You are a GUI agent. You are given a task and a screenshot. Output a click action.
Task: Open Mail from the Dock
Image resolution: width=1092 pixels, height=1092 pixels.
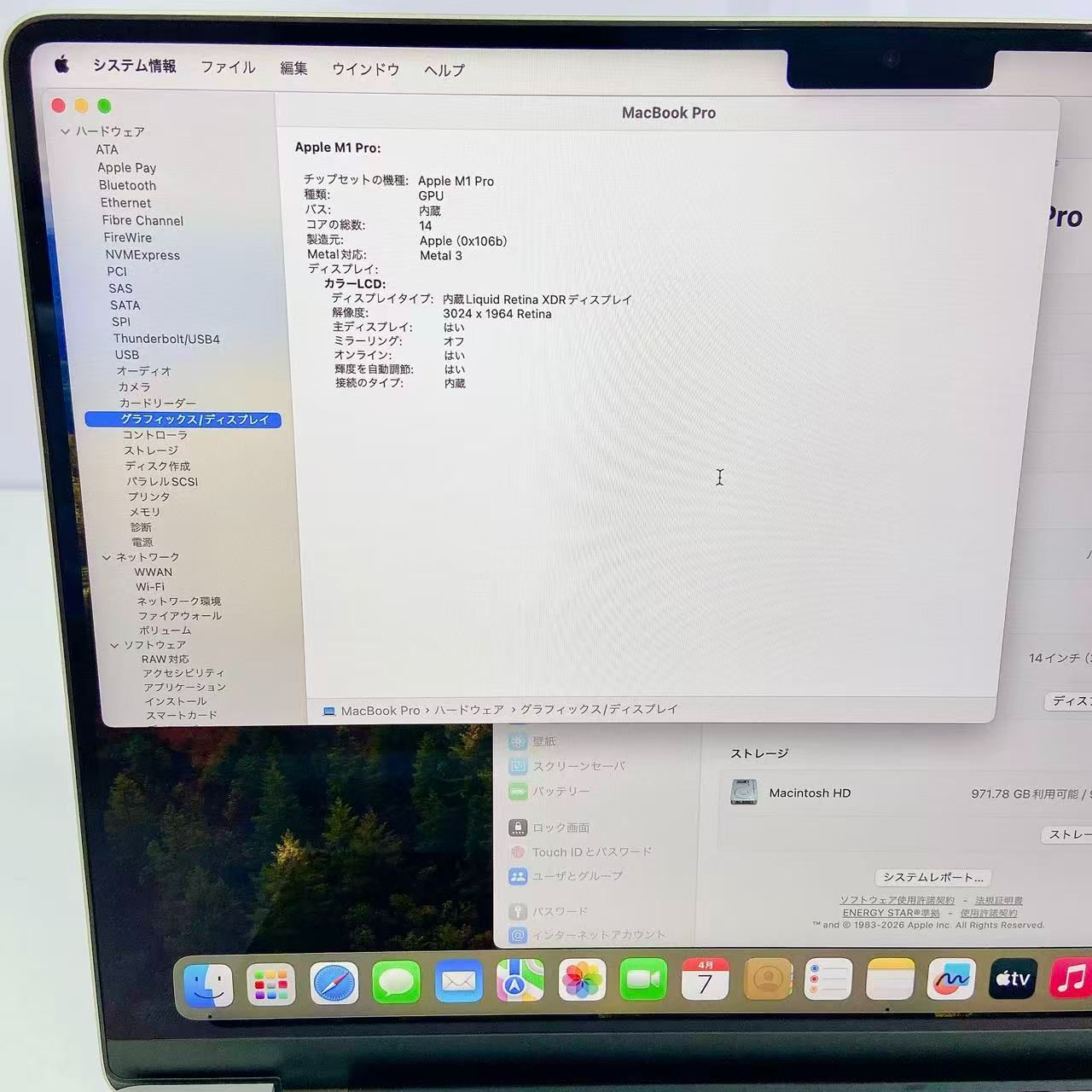(458, 983)
